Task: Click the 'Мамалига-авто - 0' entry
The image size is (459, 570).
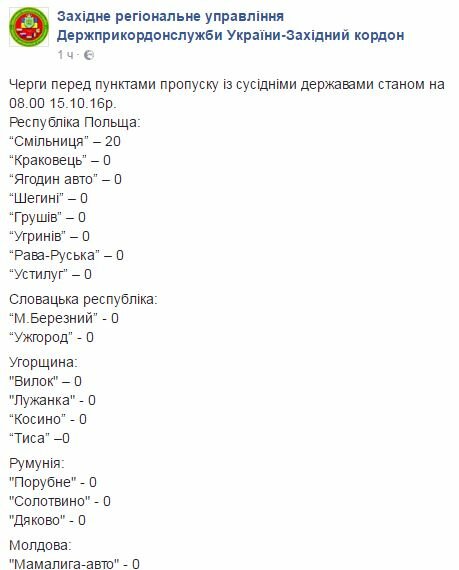Action: pyautogui.click(x=75, y=564)
